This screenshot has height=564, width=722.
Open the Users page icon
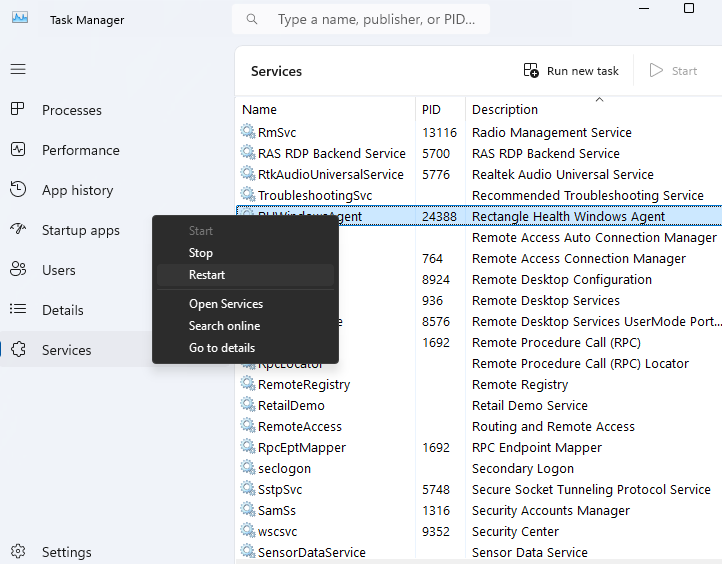click(18, 269)
